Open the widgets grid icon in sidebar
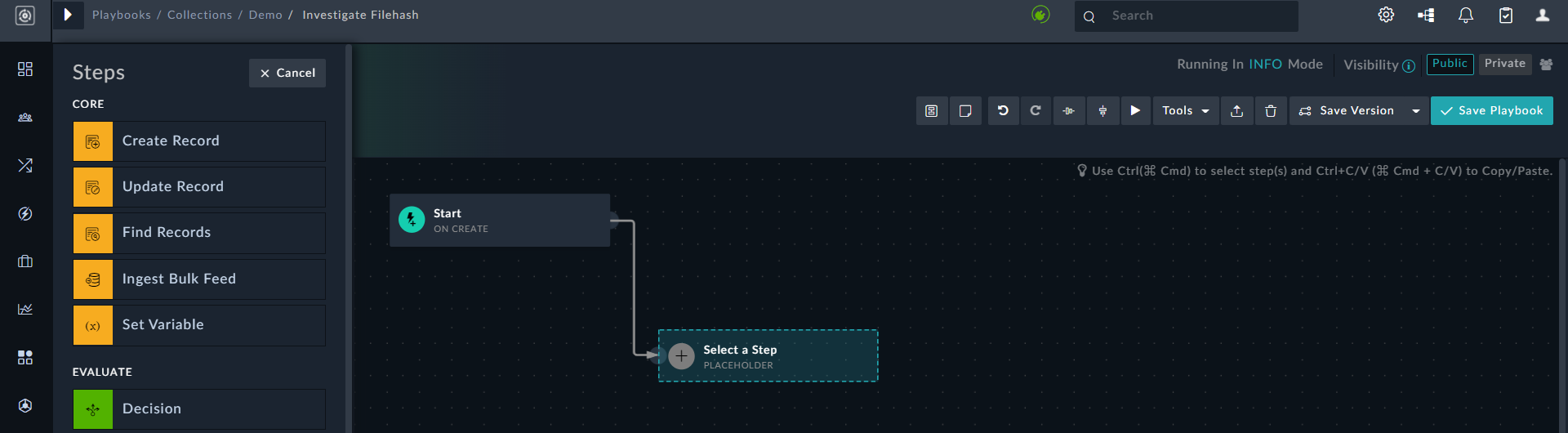Viewport: 1568px width, 433px height. tap(25, 357)
